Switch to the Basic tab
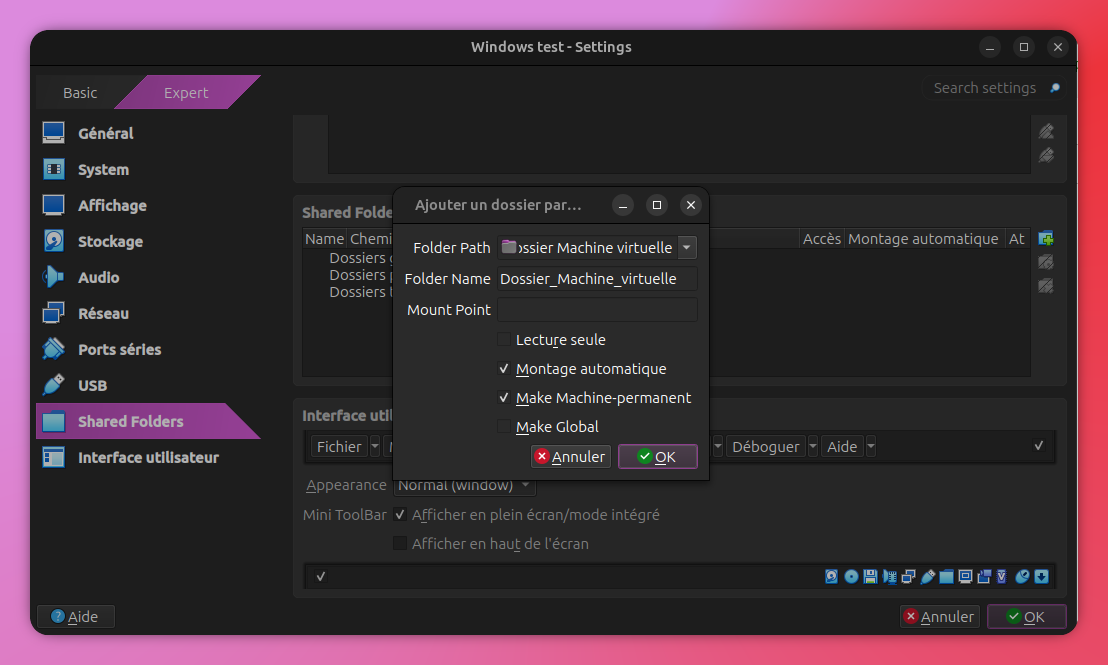The width and height of the screenshot is (1108, 665). click(80, 93)
